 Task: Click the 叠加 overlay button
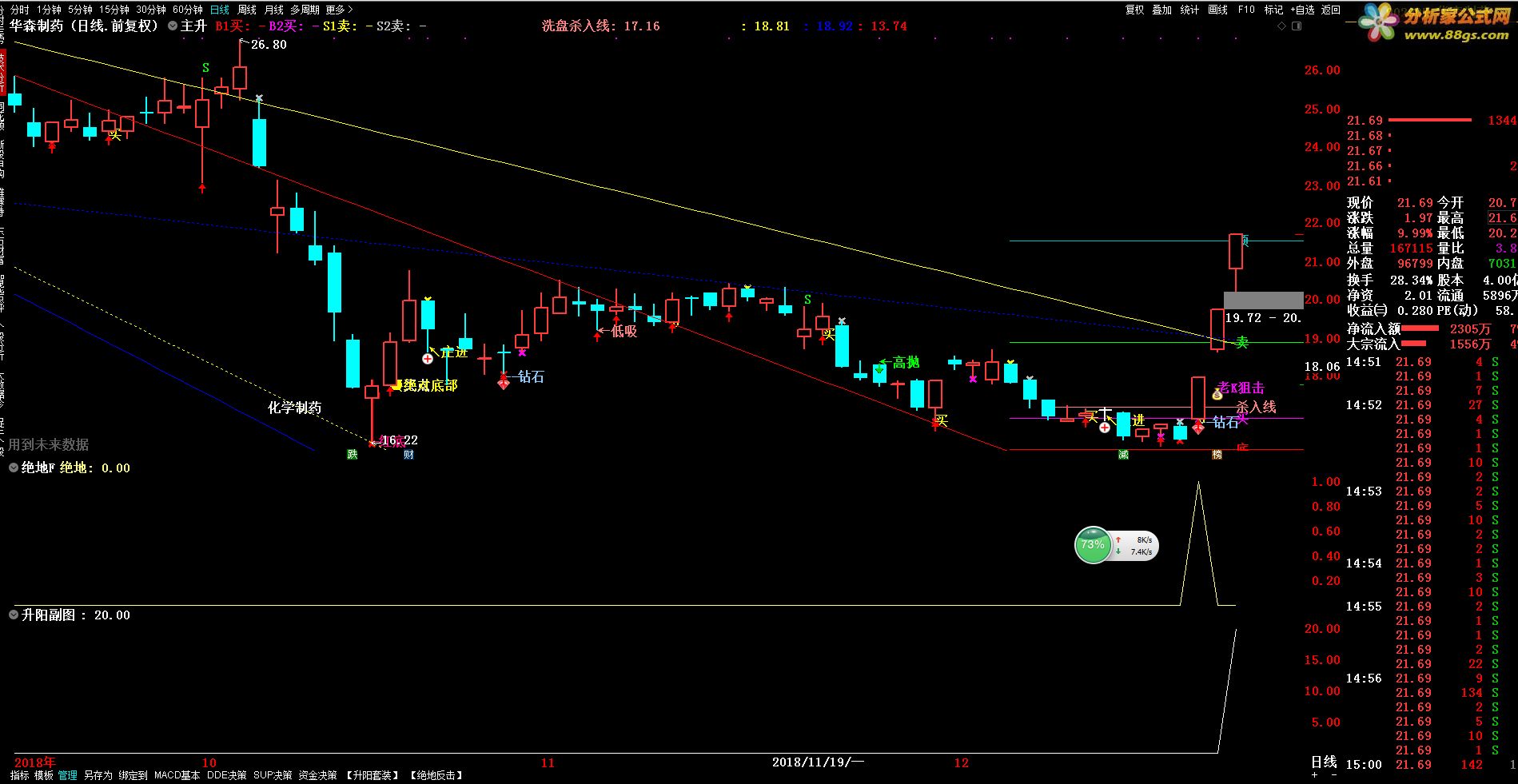coord(1161,10)
